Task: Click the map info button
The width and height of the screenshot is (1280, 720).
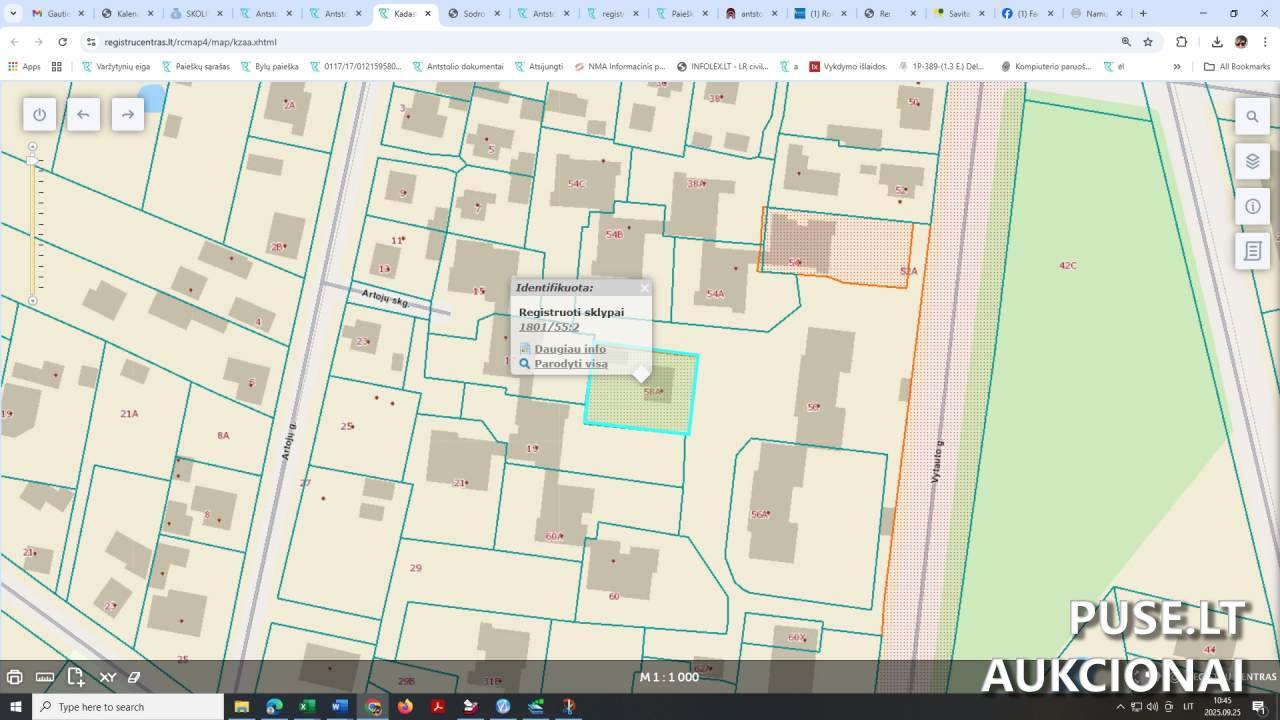Action: click(x=1252, y=207)
